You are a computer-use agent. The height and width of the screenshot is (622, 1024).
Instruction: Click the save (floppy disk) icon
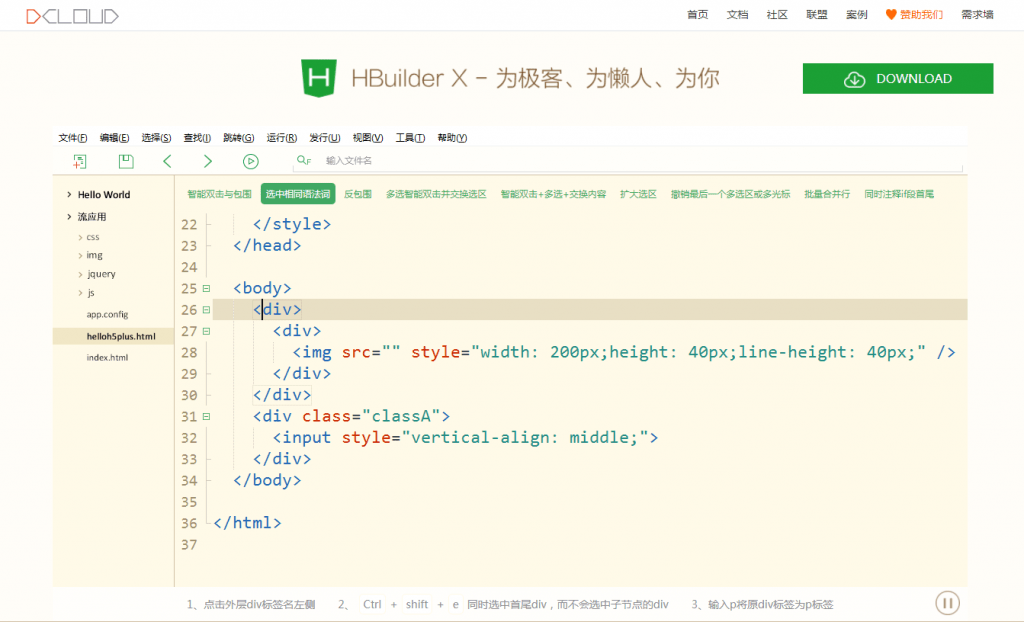point(125,161)
